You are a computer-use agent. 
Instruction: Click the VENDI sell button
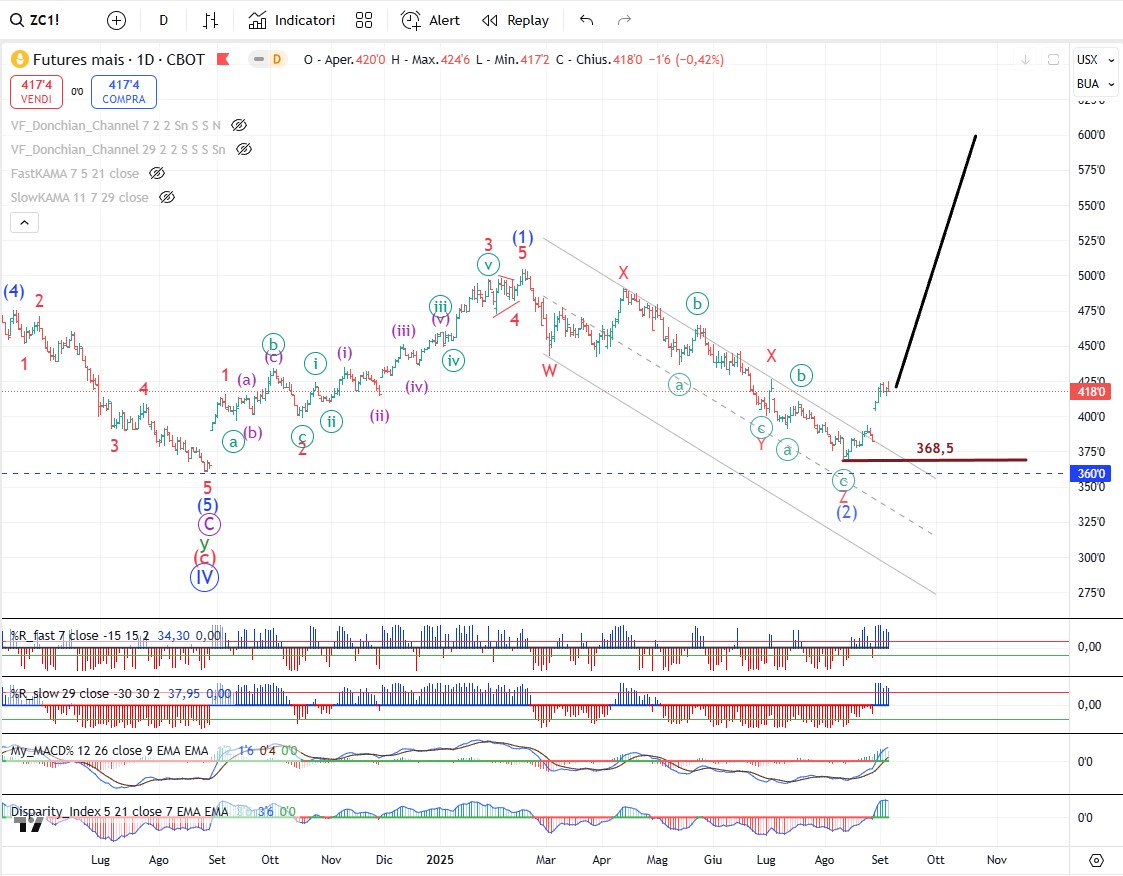pos(39,92)
